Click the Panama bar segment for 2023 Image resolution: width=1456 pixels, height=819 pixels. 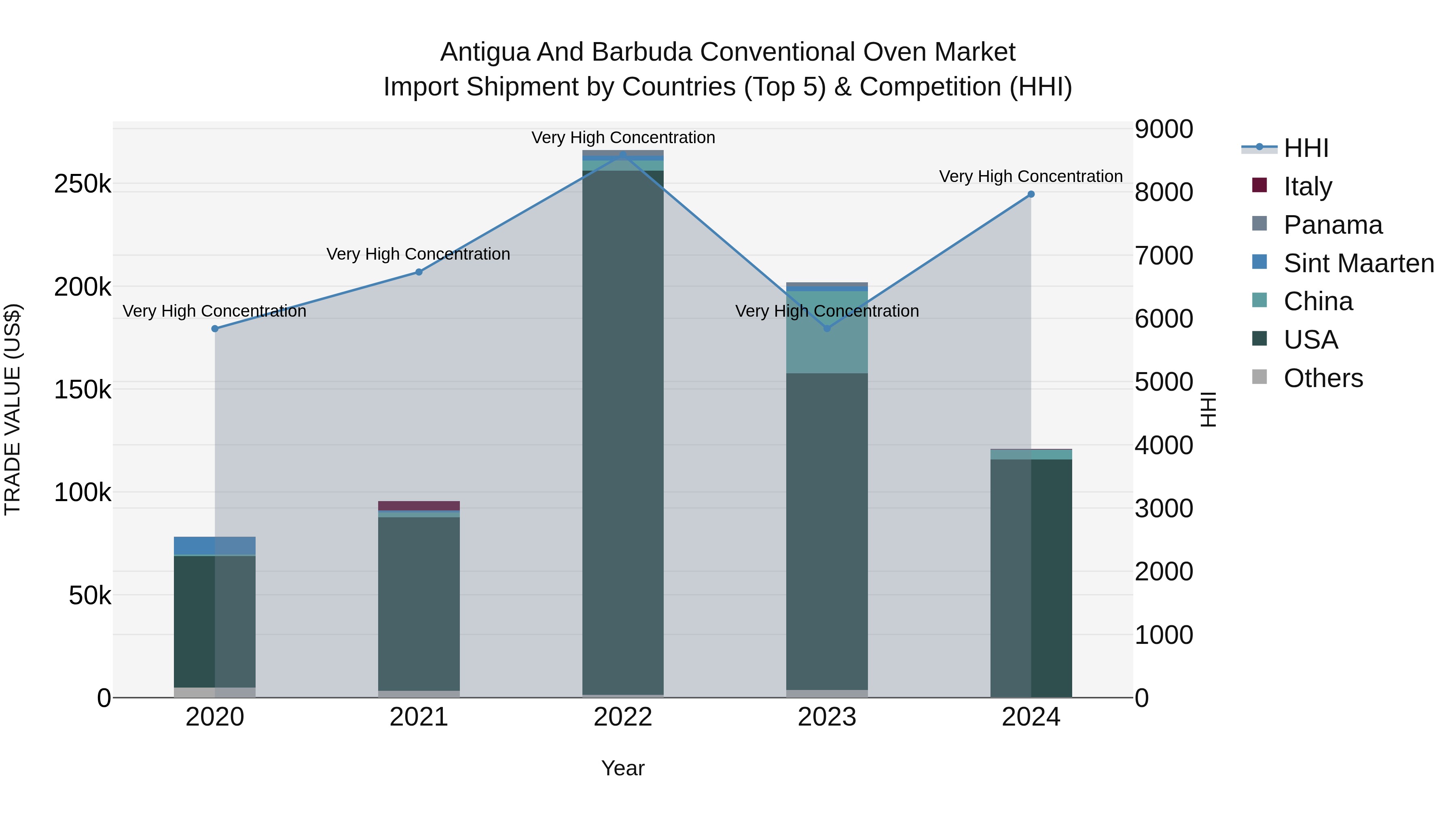click(827, 284)
